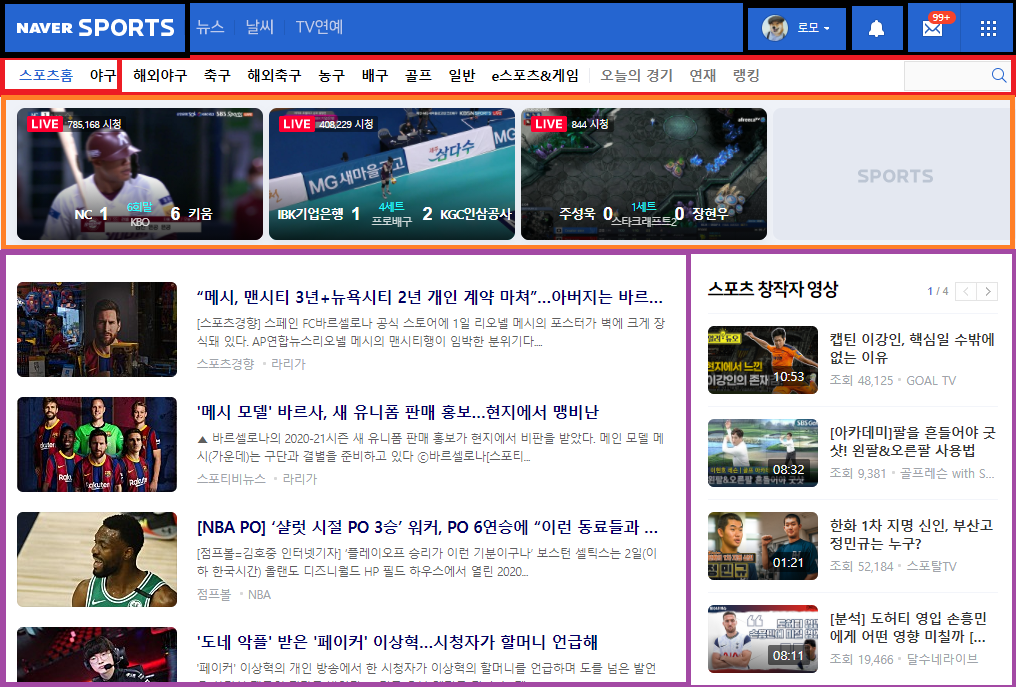Click the 점프볼 source label
Viewport: 1016px width, 687px height.
tap(213, 594)
